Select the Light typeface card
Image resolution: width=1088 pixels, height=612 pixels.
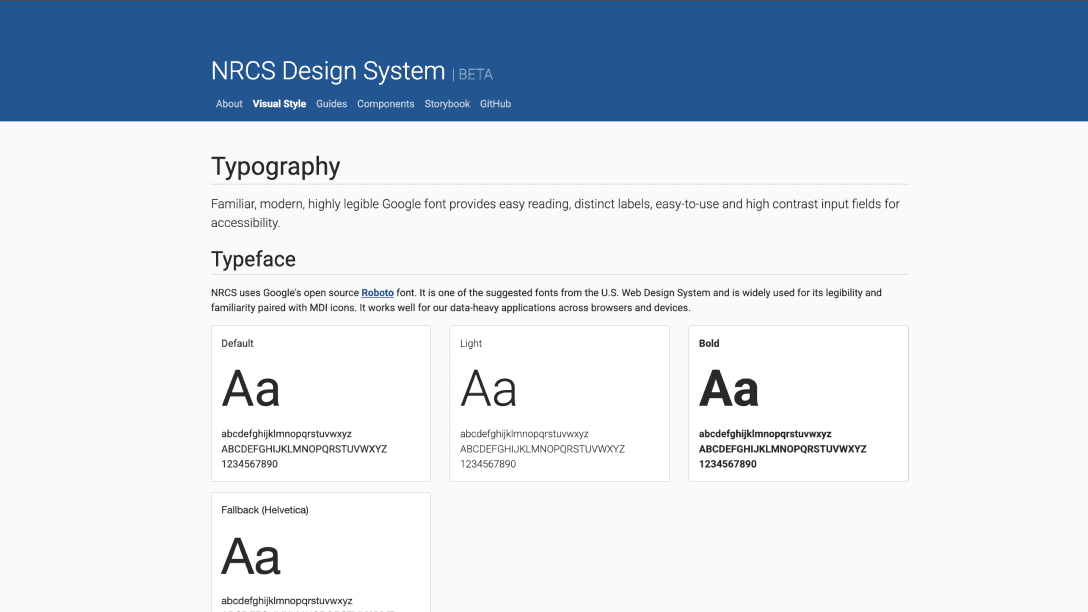pos(559,403)
